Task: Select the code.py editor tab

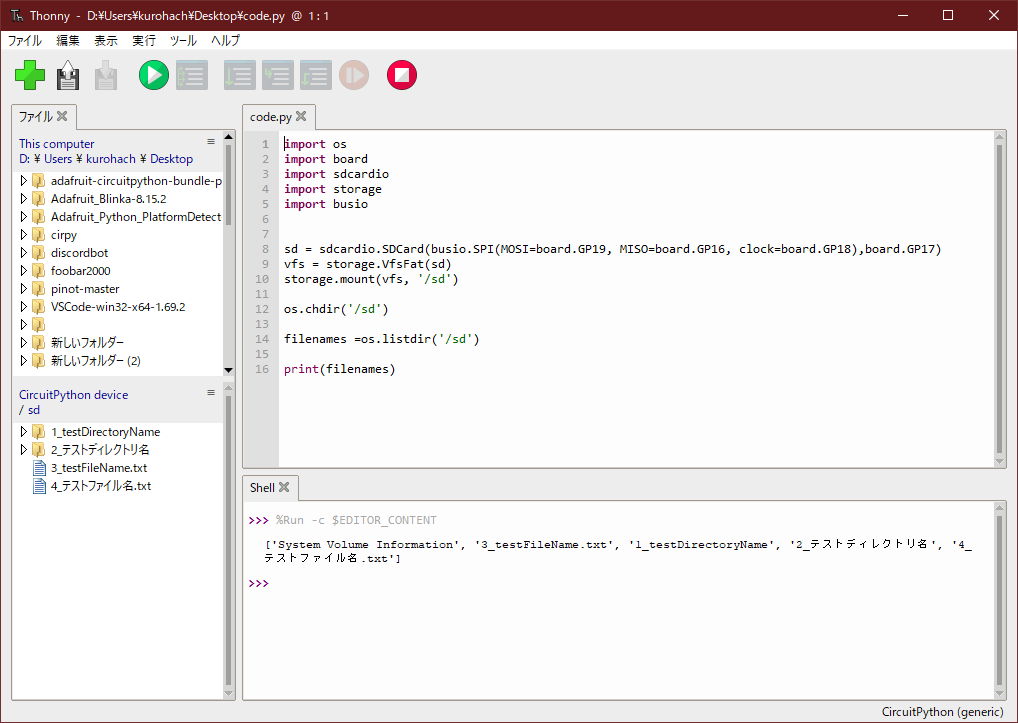Action: (x=271, y=117)
